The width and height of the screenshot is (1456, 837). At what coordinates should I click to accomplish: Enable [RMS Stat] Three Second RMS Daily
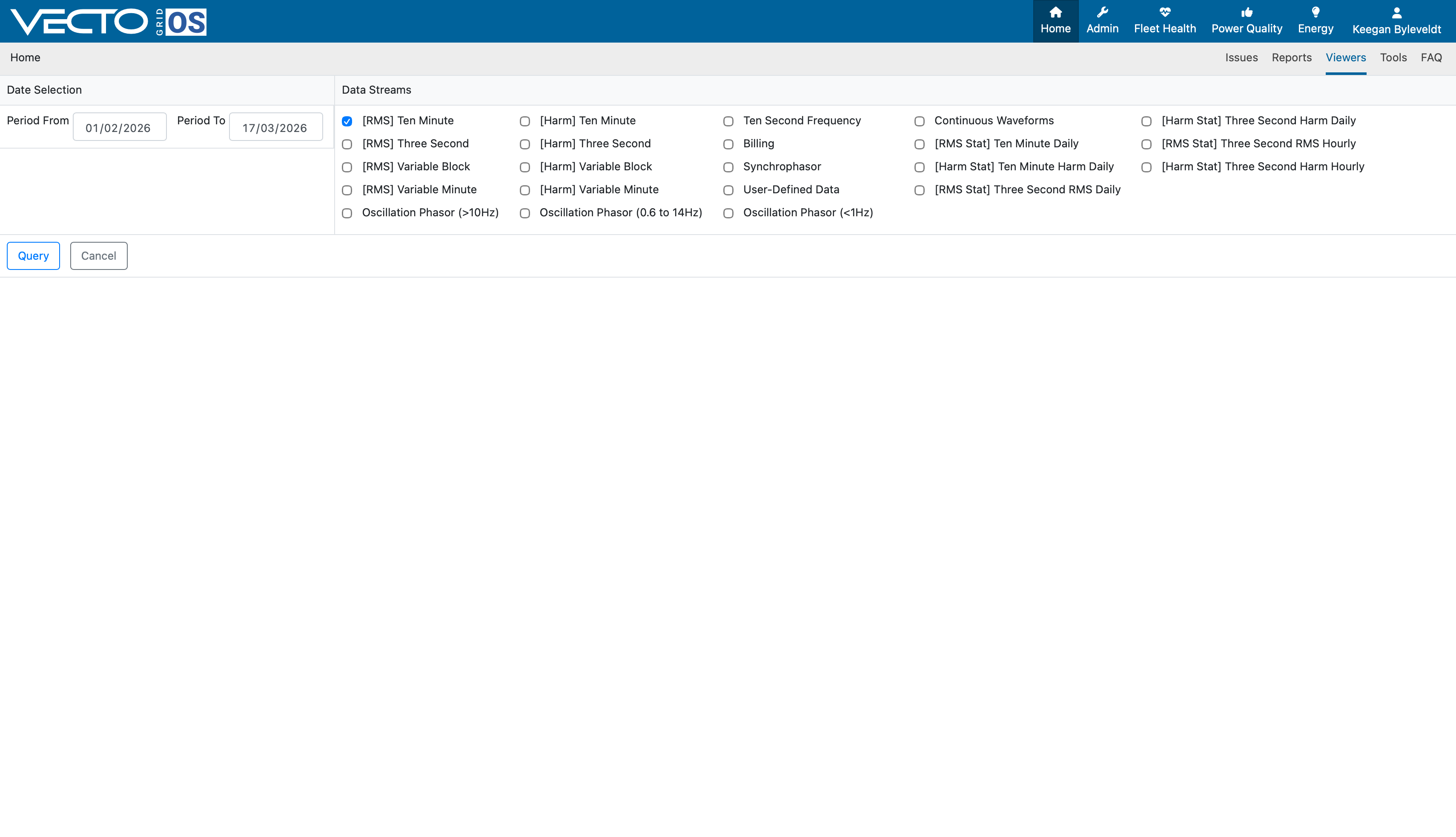click(x=919, y=190)
